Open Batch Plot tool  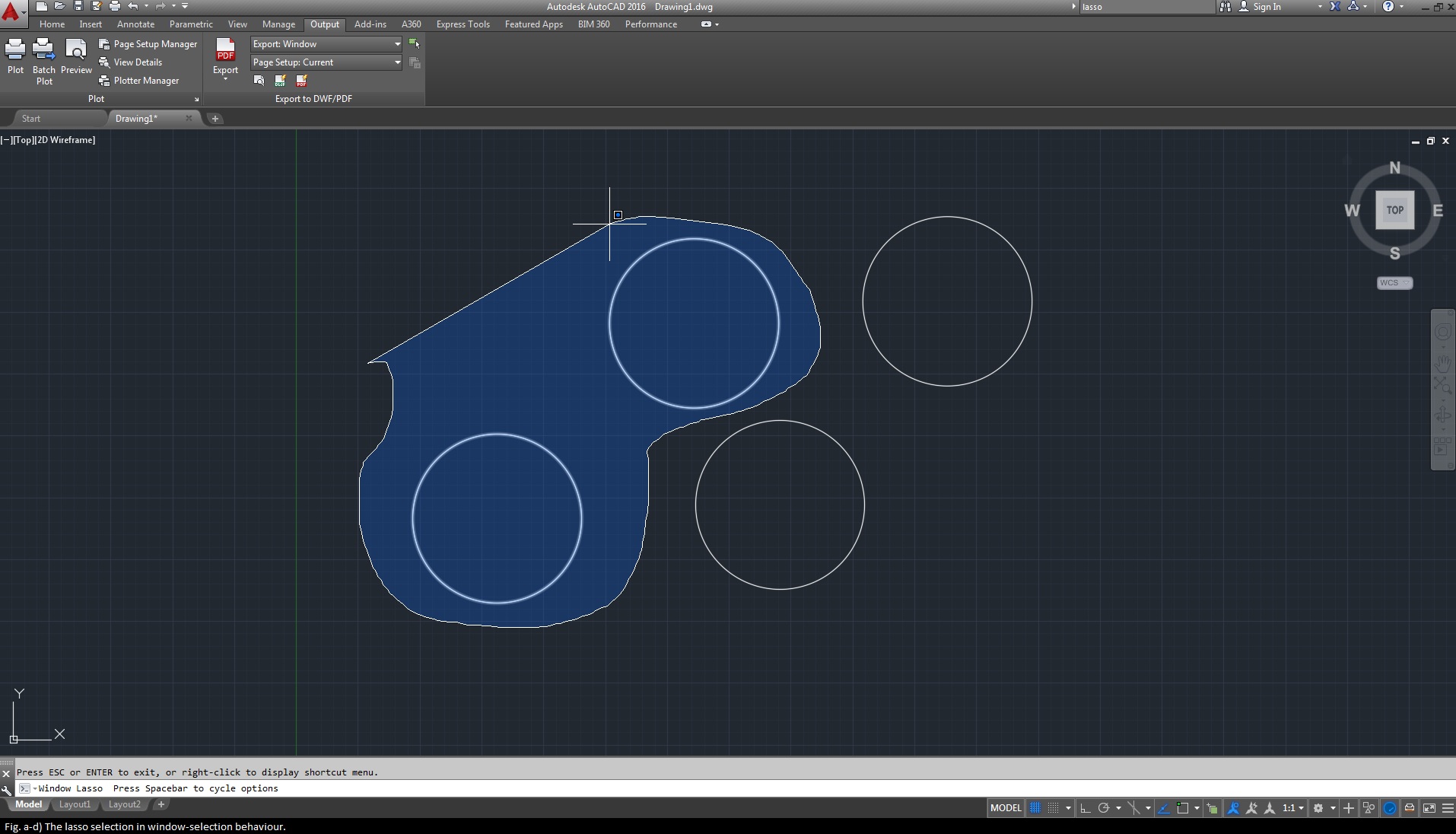(x=44, y=51)
